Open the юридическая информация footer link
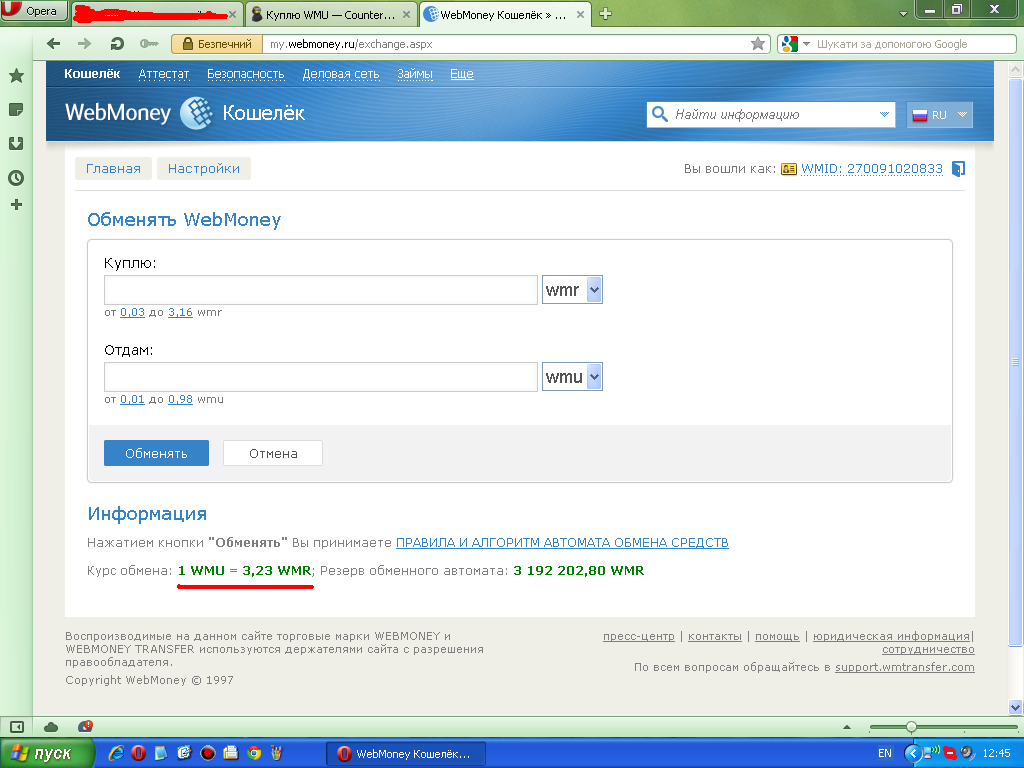 (x=891, y=636)
